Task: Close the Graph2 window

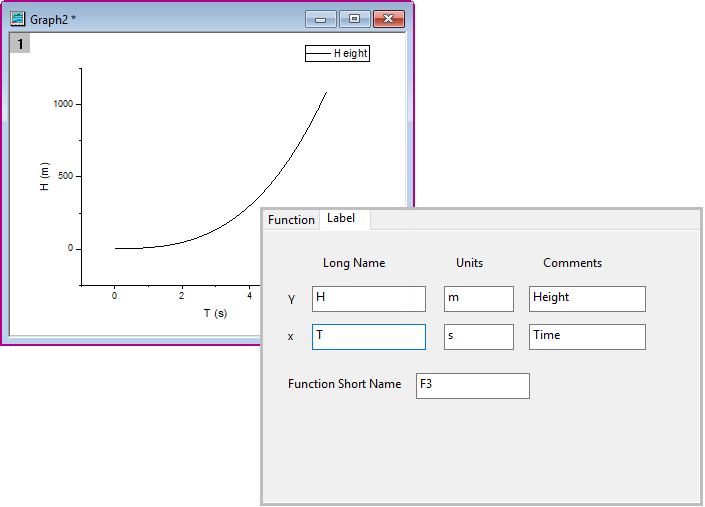Action: (x=388, y=19)
